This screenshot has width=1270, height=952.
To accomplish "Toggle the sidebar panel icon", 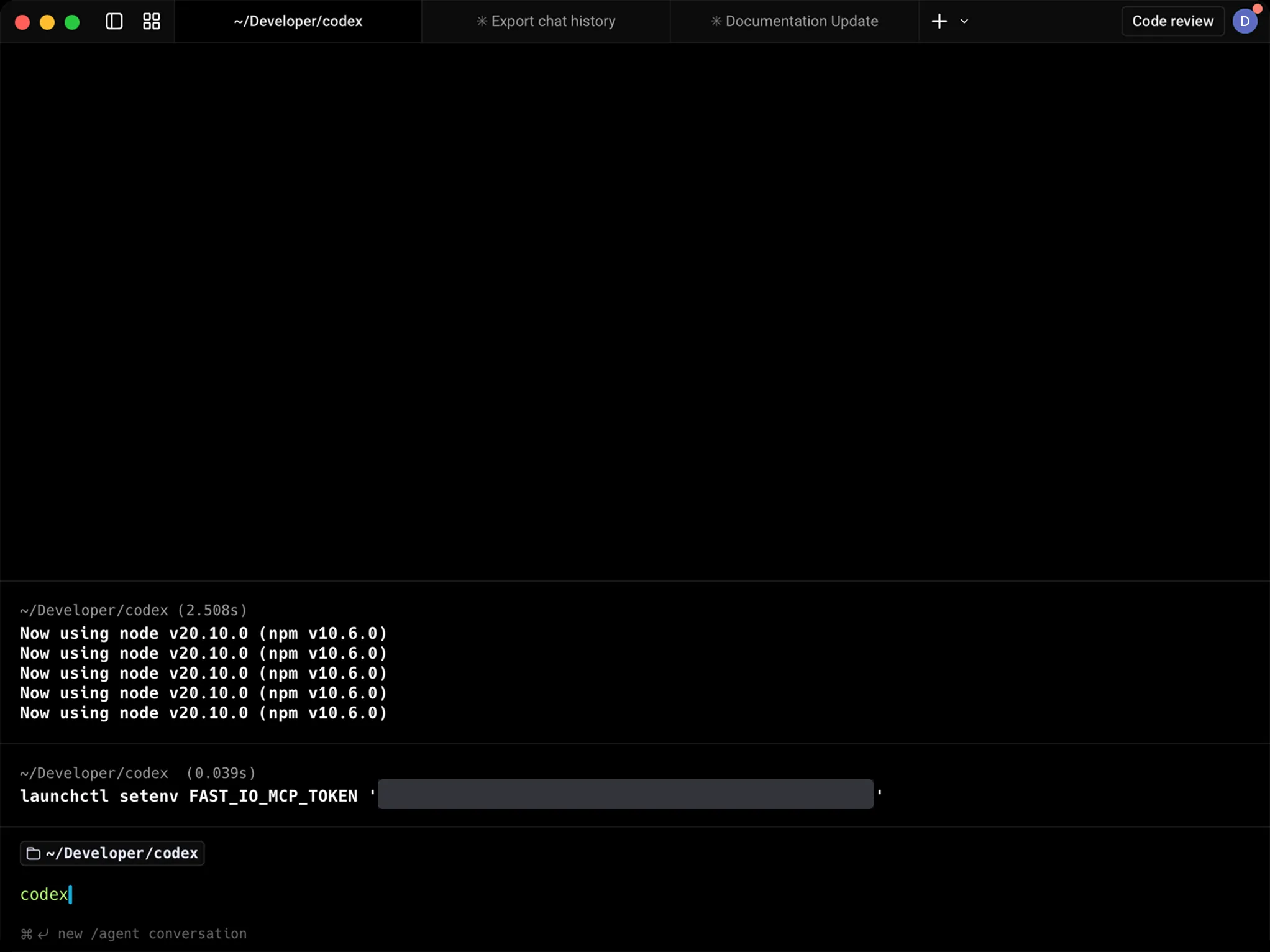I will point(113,21).
